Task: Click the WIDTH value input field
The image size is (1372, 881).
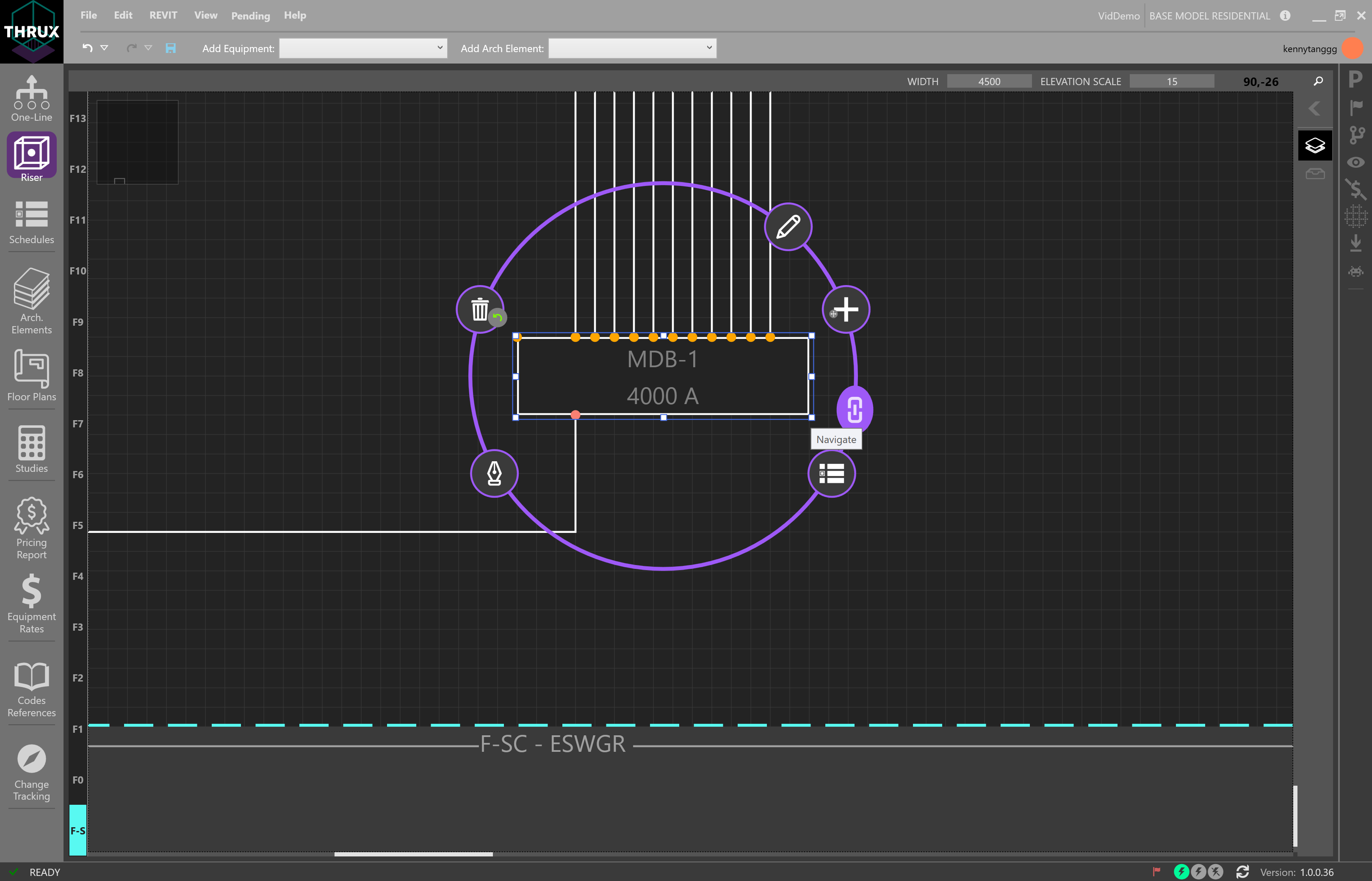Action: pos(989,80)
